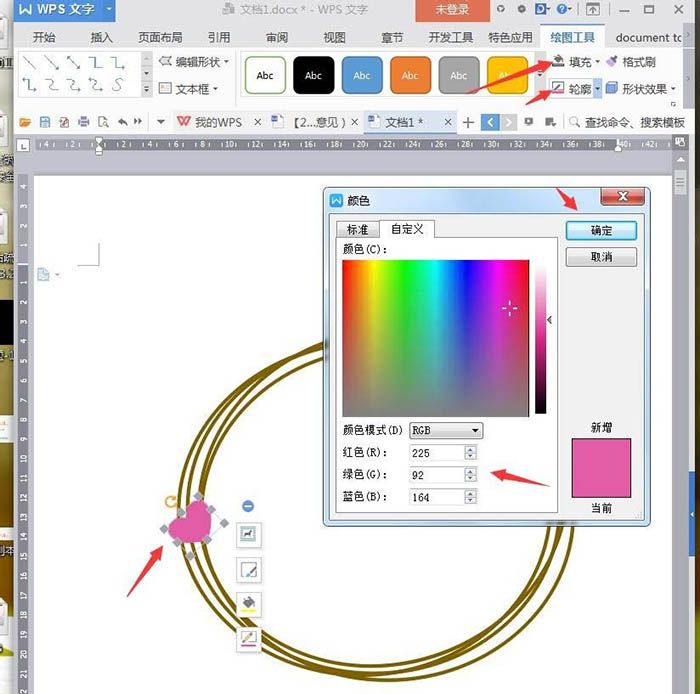
Task: Open the 轮廓 outline dropdown arrow
Action: (597, 89)
